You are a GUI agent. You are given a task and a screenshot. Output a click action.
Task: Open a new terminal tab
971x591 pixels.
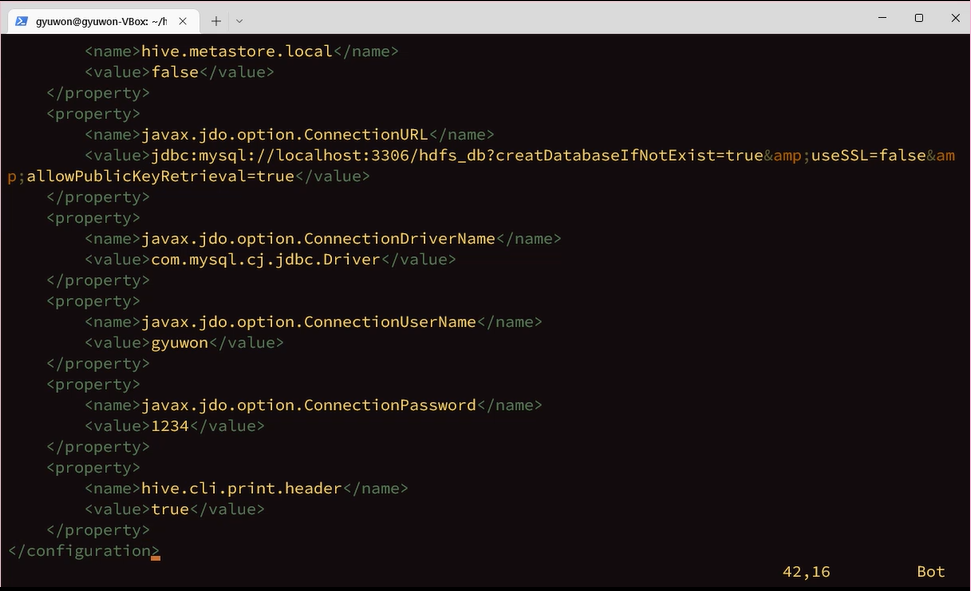(x=216, y=21)
